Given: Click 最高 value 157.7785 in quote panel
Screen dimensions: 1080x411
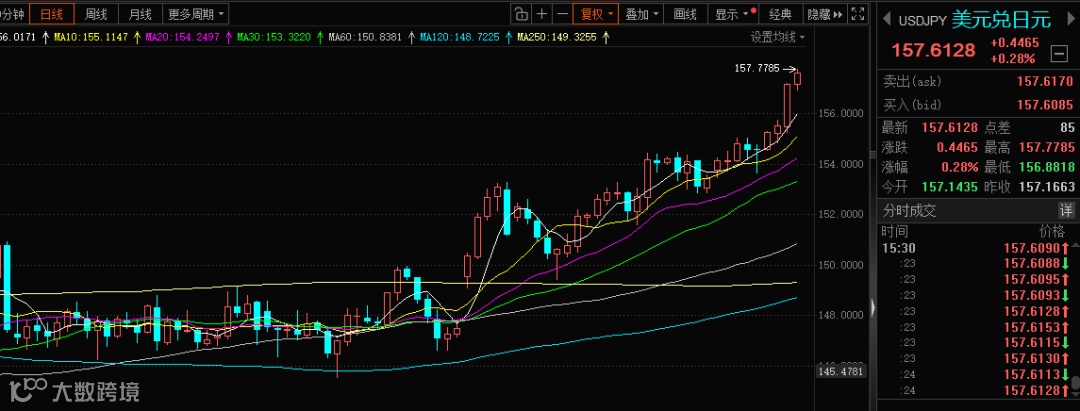Looking at the screenshot, I should point(1046,147).
